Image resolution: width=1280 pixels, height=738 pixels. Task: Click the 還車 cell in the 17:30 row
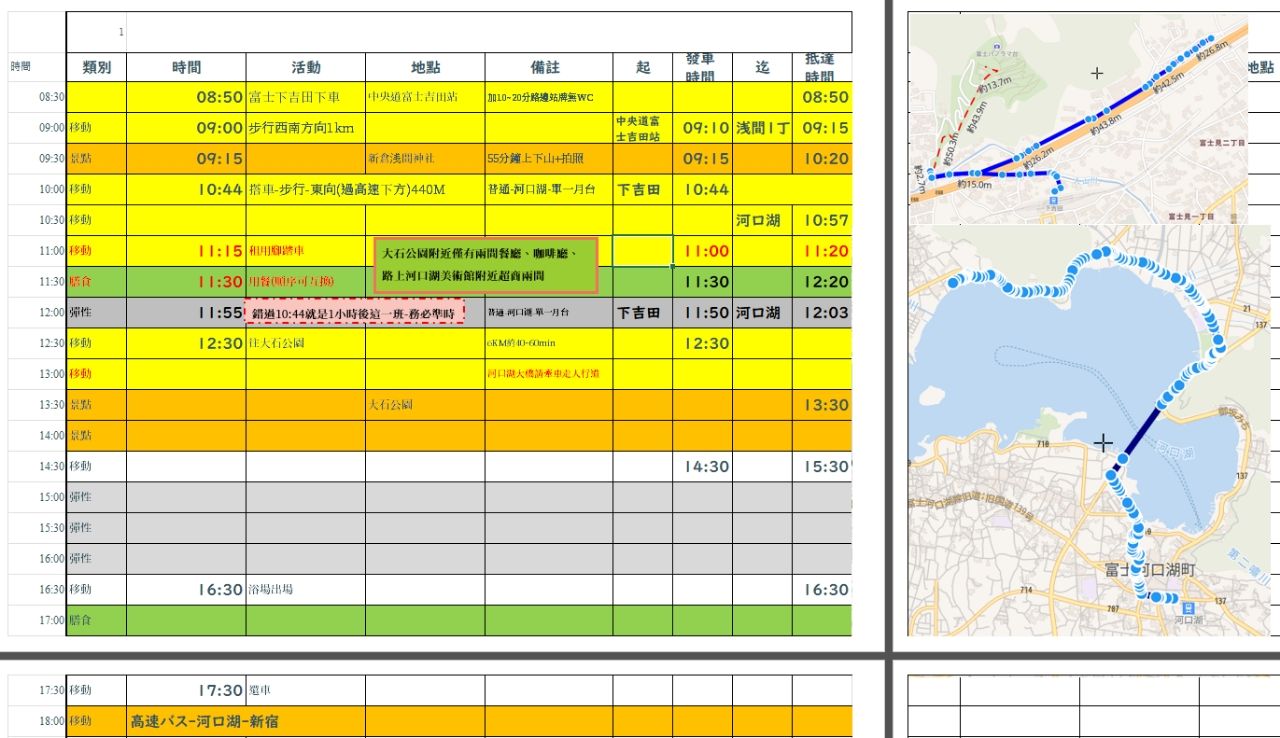click(x=306, y=690)
